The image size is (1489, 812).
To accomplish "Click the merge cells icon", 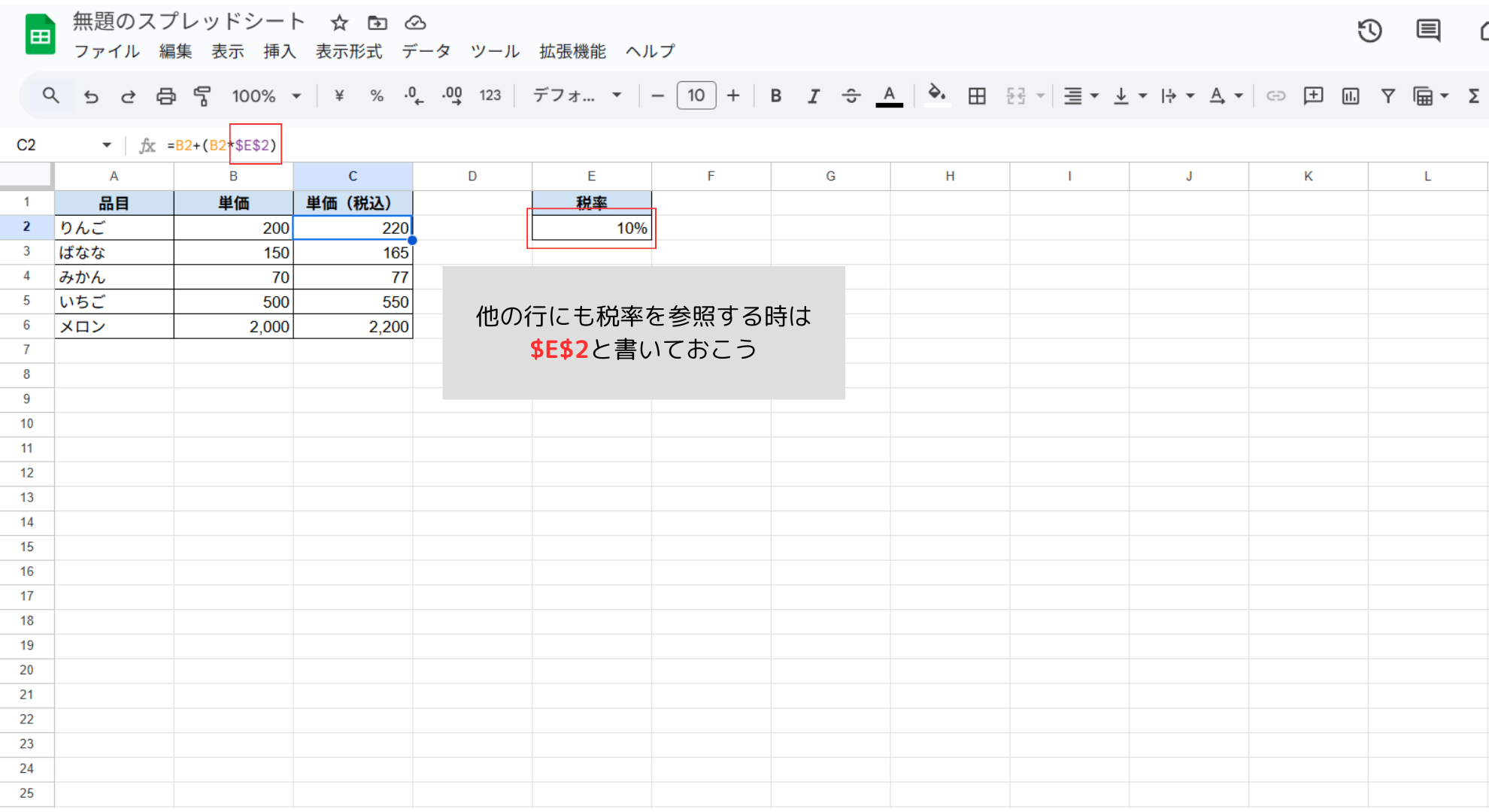I will [x=1016, y=96].
